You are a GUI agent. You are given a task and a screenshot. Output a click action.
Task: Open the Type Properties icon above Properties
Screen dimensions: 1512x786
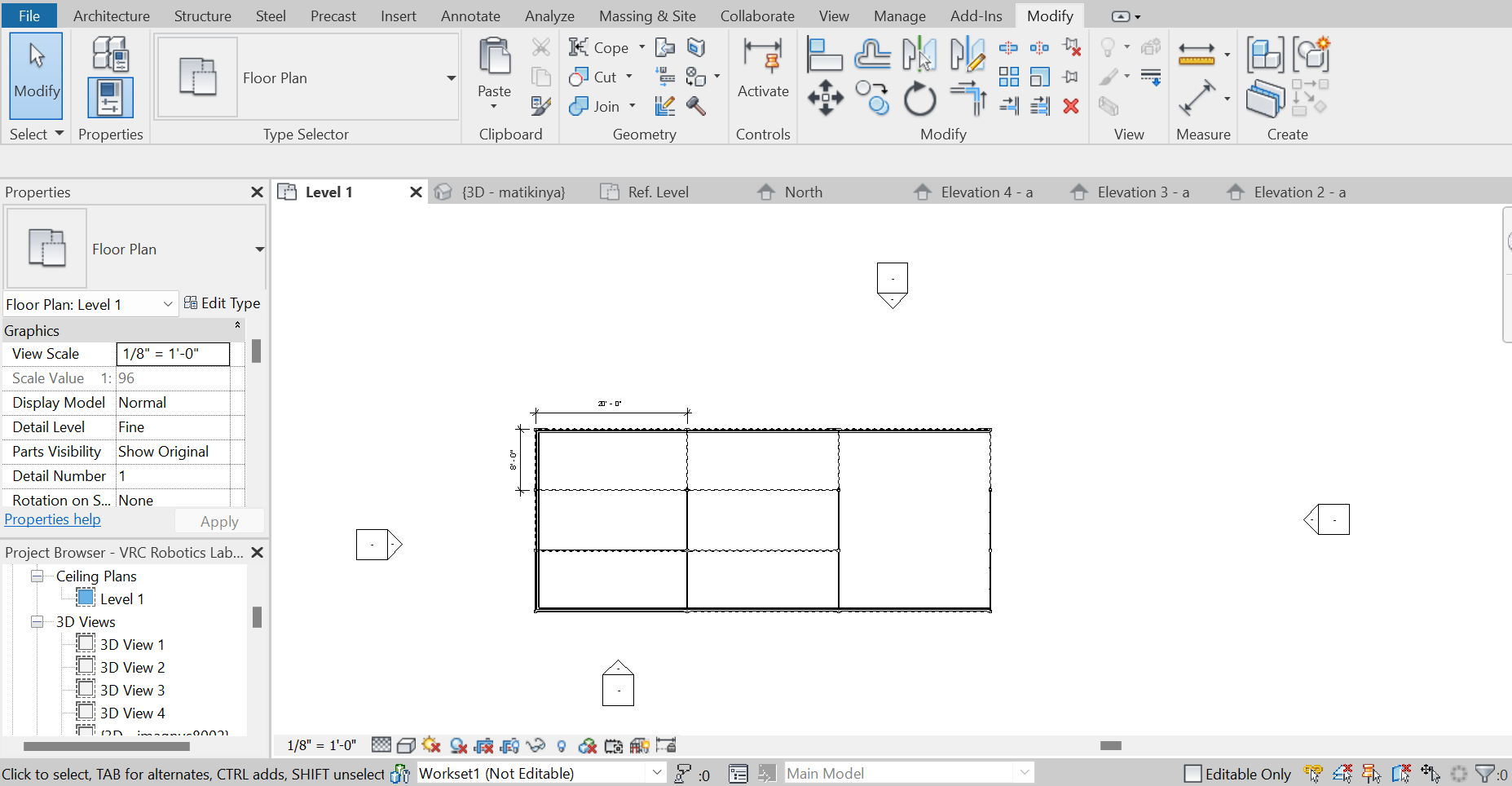[110, 53]
